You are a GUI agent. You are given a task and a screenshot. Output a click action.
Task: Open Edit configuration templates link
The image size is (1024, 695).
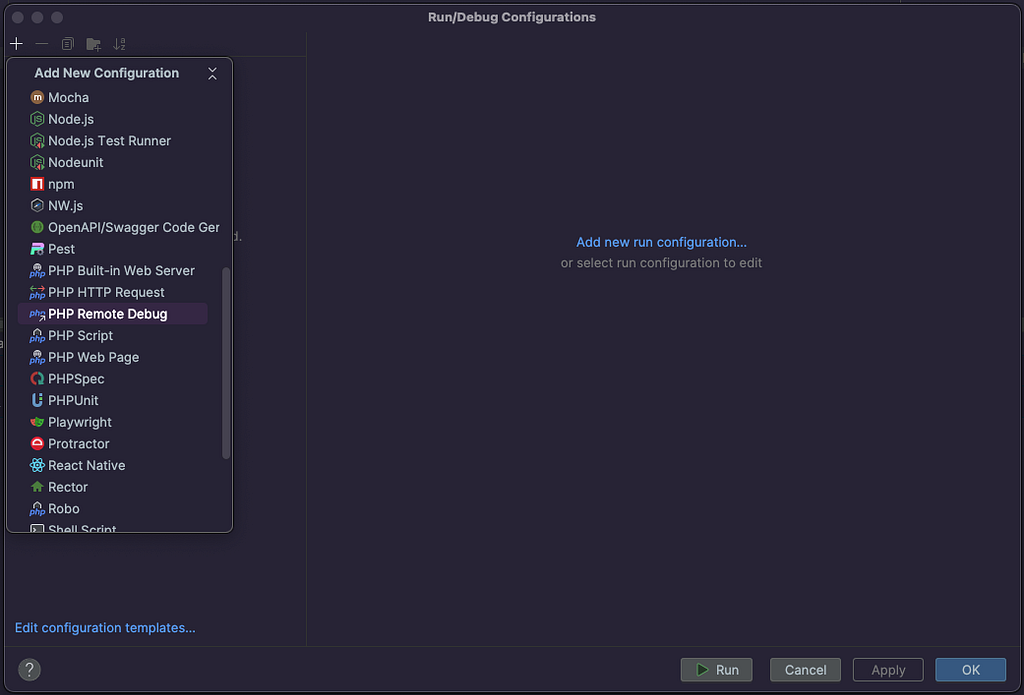[x=105, y=628]
